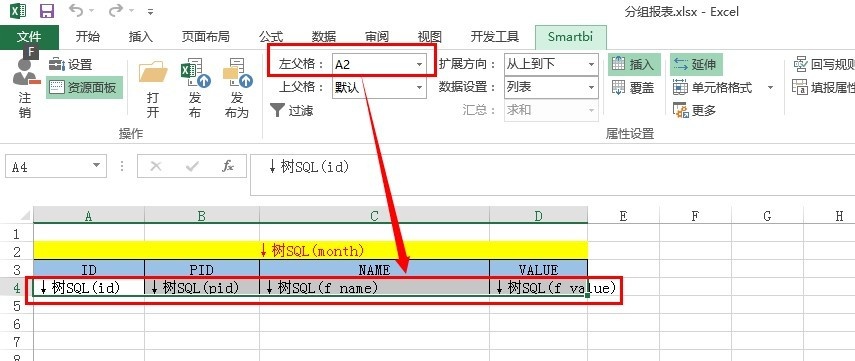
Task: Toggle the 插入 insert mode button
Action: pos(634,64)
